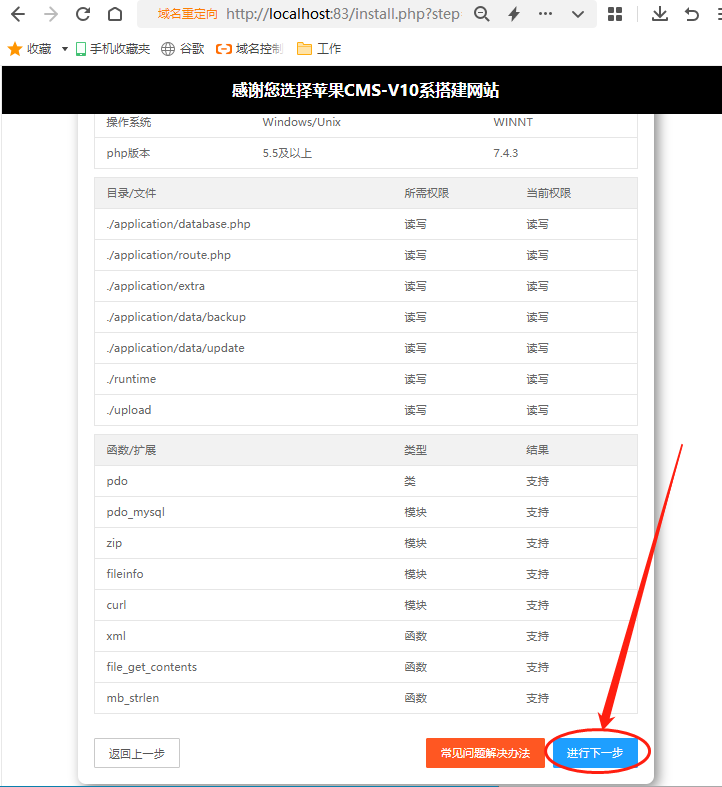The height and width of the screenshot is (787, 722).
Task: Select the ./upload directory text
Action: click(x=129, y=410)
